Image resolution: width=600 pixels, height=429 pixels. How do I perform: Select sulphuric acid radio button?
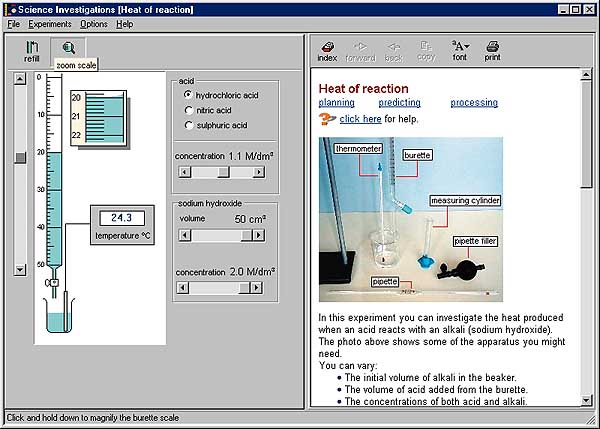pyautogui.click(x=188, y=125)
